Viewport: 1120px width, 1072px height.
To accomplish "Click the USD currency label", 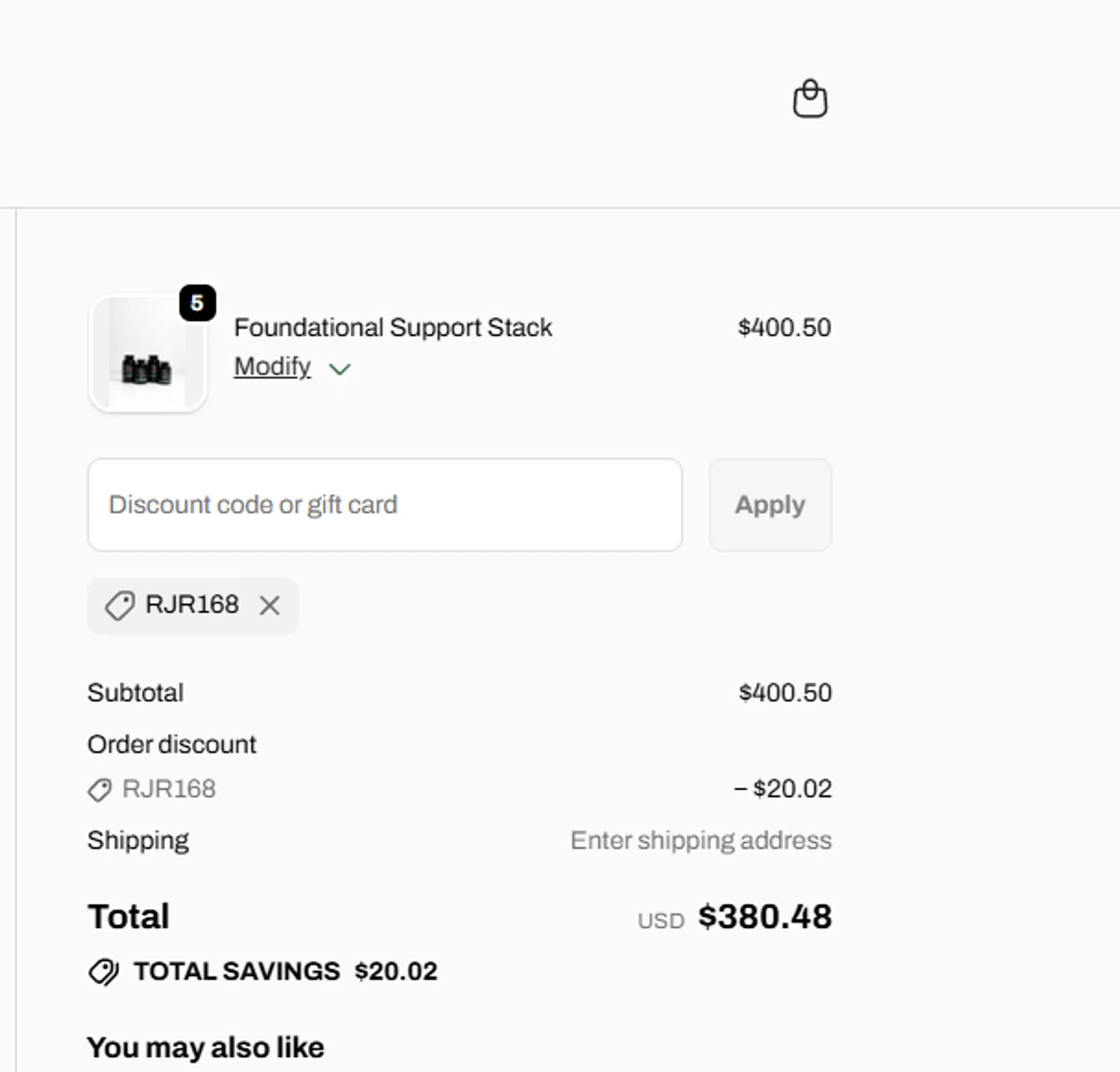I will (661, 921).
